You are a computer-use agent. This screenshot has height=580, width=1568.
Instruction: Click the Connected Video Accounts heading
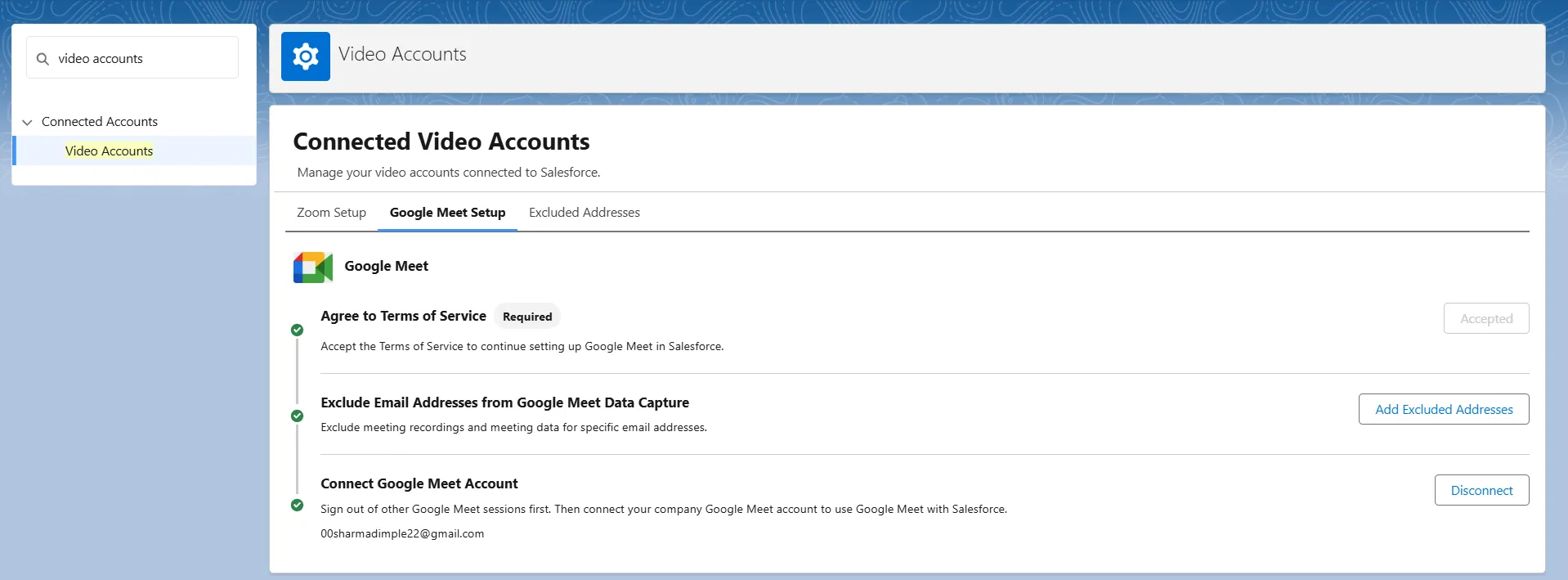pyautogui.click(x=441, y=142)
